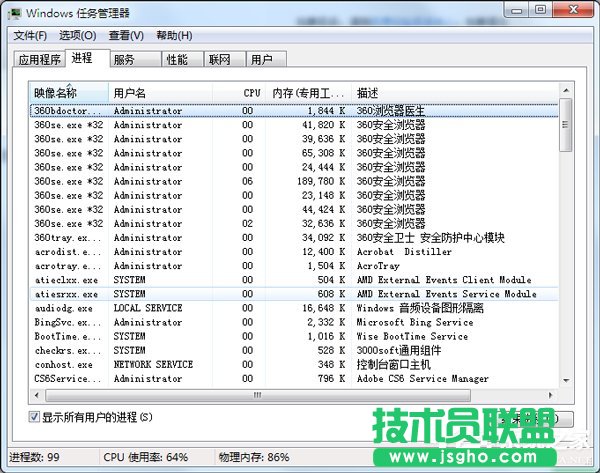Switch to the 性能 tab
Viewport: 600px width, 473px height.
click(177, 60)
